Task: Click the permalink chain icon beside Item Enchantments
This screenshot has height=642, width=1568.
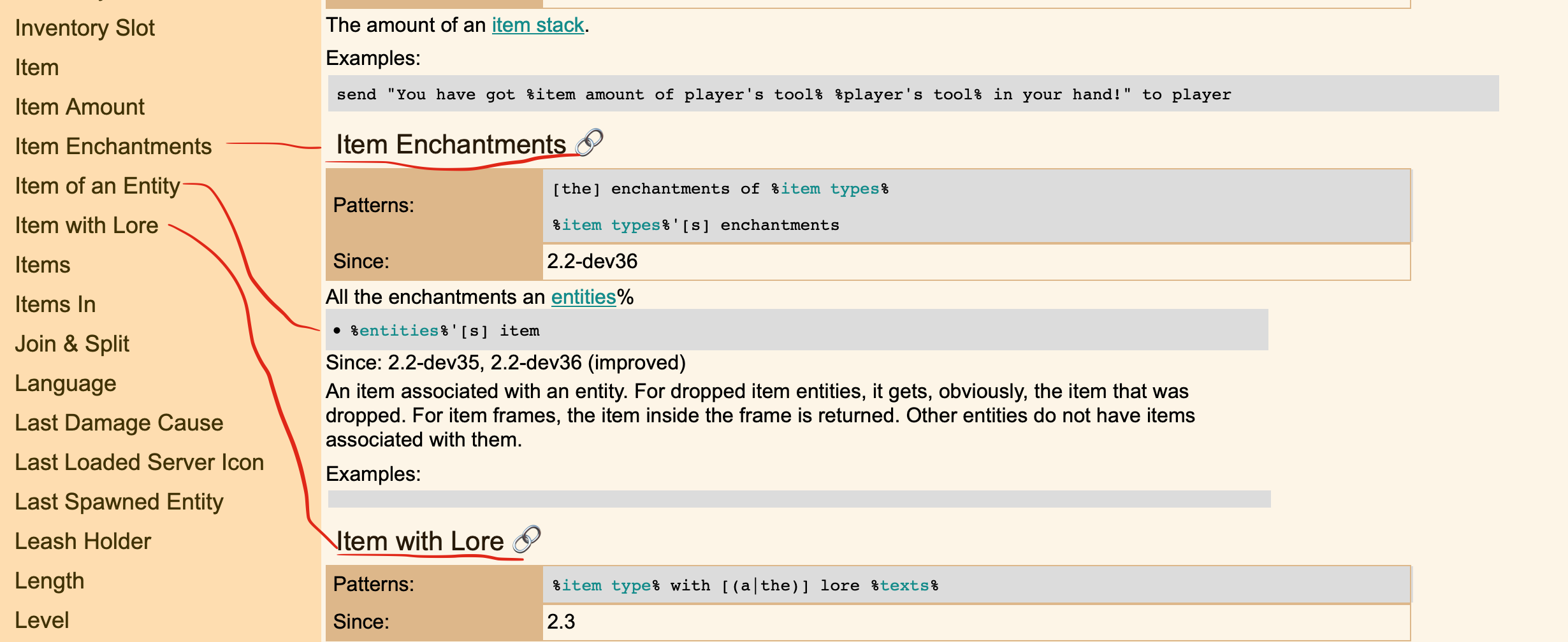Action: pos(590,143)
